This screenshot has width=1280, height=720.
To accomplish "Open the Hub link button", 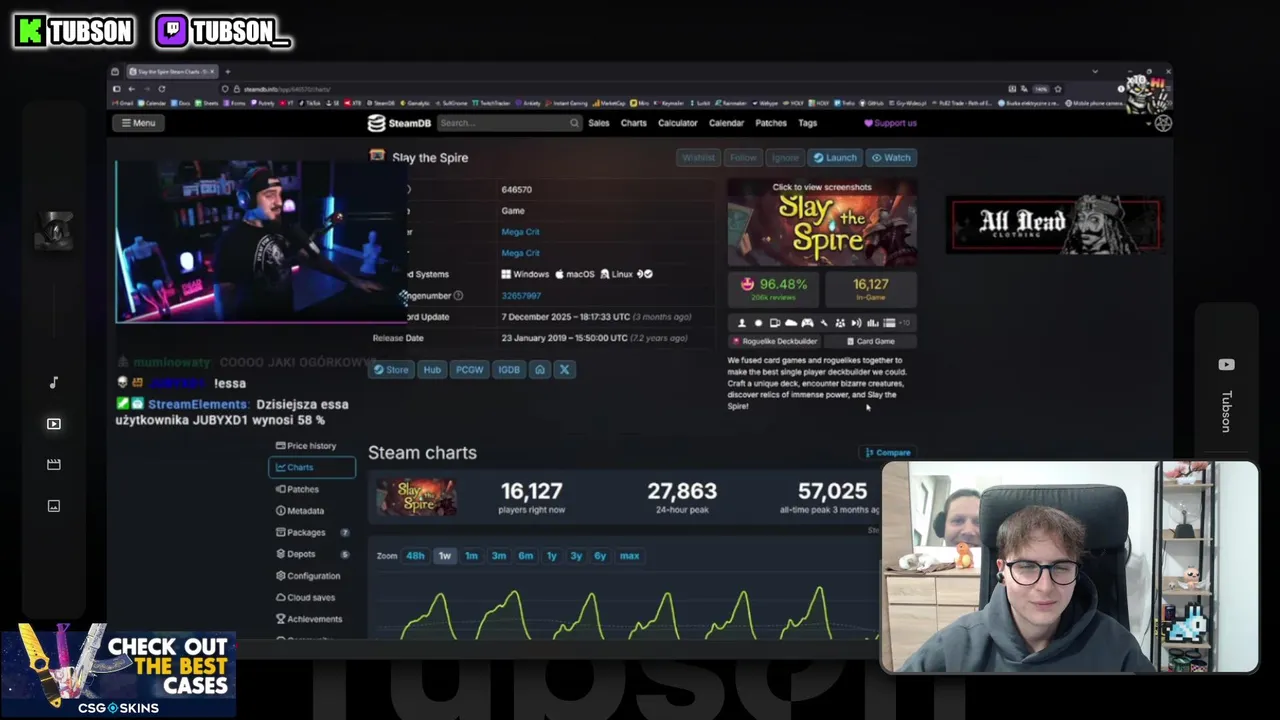I will click(432, 369).
